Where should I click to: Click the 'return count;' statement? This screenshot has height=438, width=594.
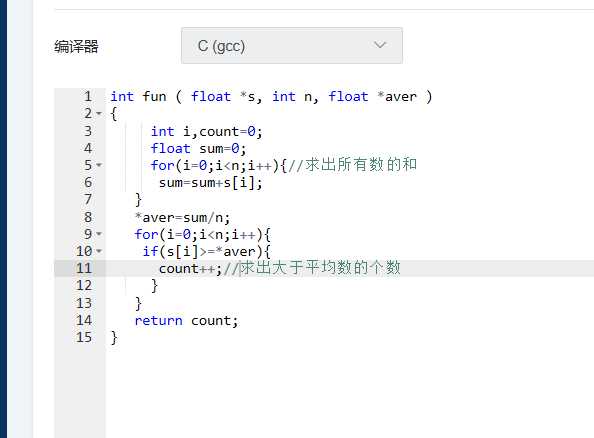pos(186,321)
